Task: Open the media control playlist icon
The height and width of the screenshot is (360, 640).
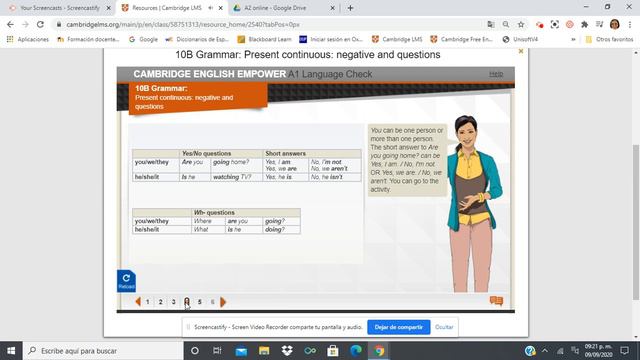Action: coord(599,24)
